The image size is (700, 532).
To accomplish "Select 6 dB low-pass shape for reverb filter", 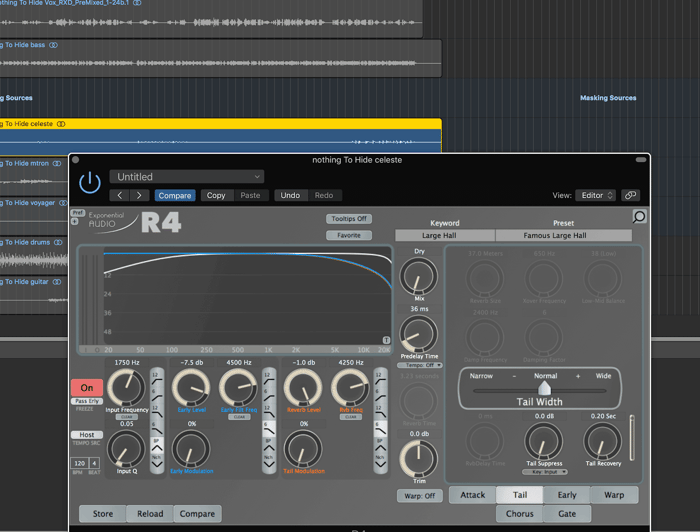I will [380, 428].
